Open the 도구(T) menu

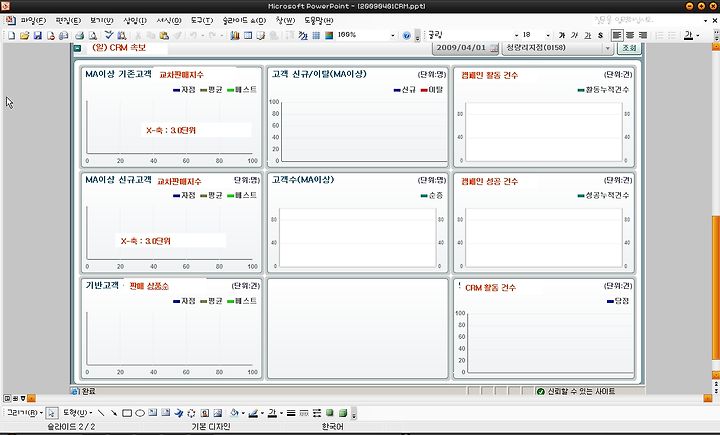pos(202,21)
